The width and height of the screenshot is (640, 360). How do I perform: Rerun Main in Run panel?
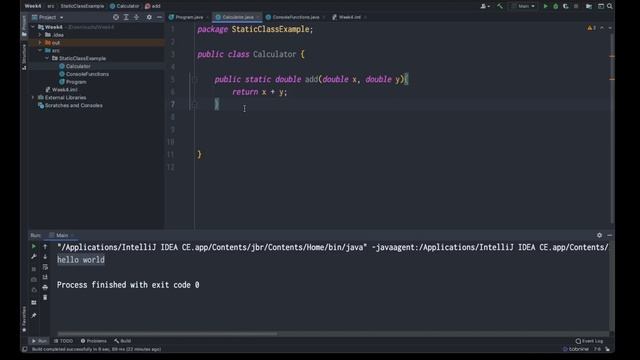click(x=34, y=247)
